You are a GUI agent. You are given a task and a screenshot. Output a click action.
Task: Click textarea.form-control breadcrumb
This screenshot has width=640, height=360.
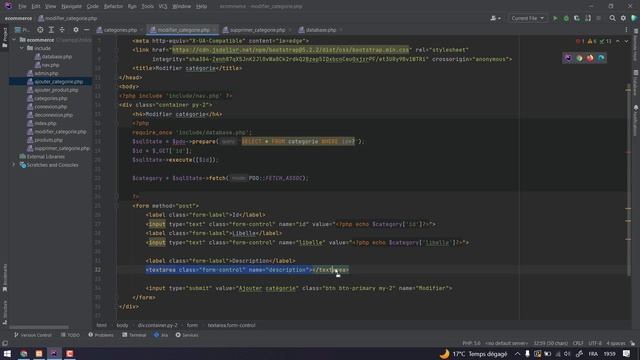tap(231, 325)
